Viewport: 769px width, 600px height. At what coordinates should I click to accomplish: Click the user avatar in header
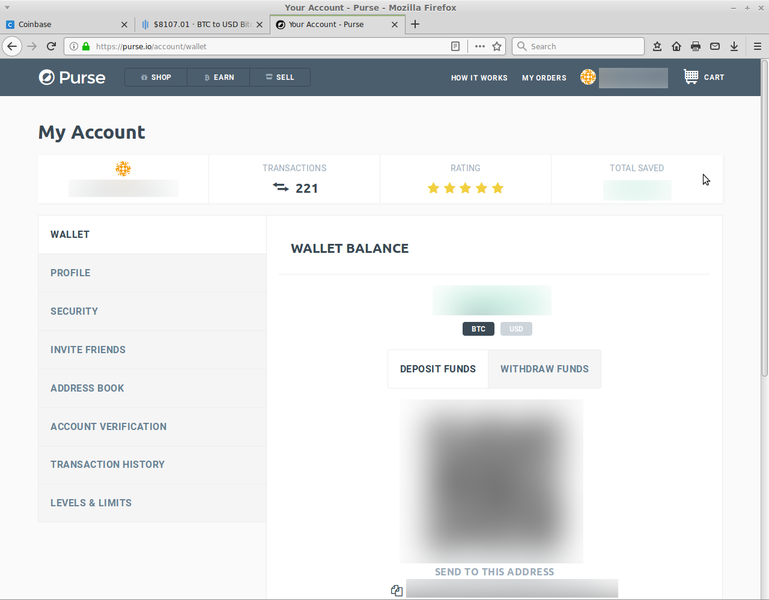click(x=588, y=77)
